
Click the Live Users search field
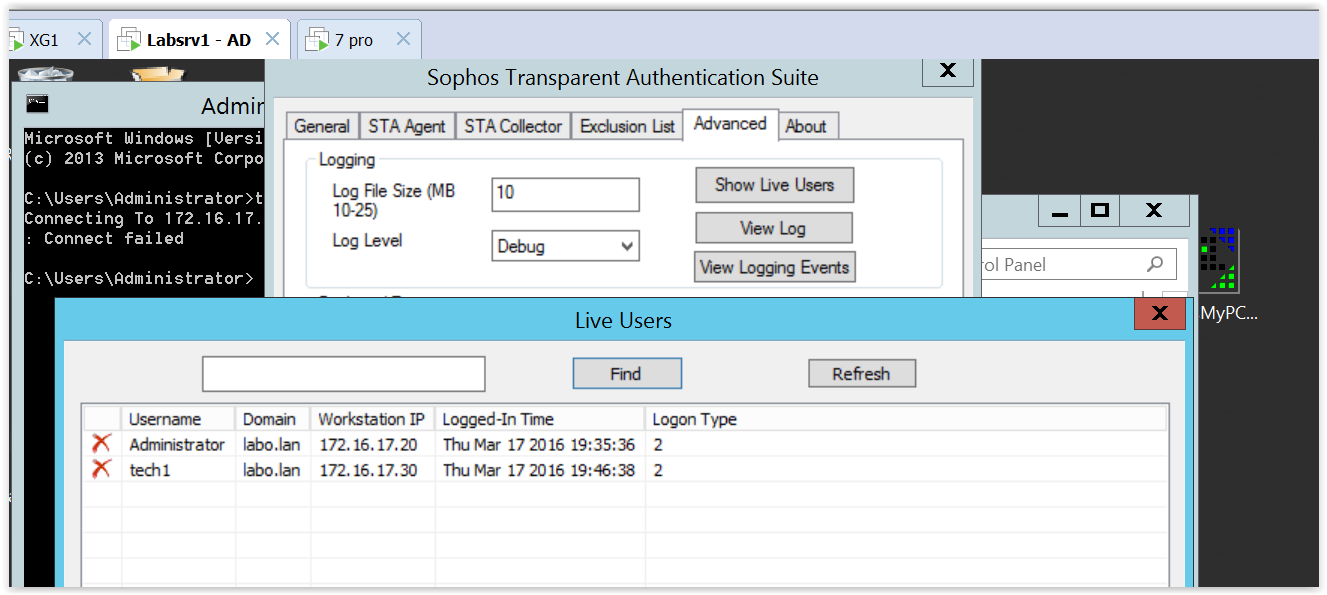(344, 374)
